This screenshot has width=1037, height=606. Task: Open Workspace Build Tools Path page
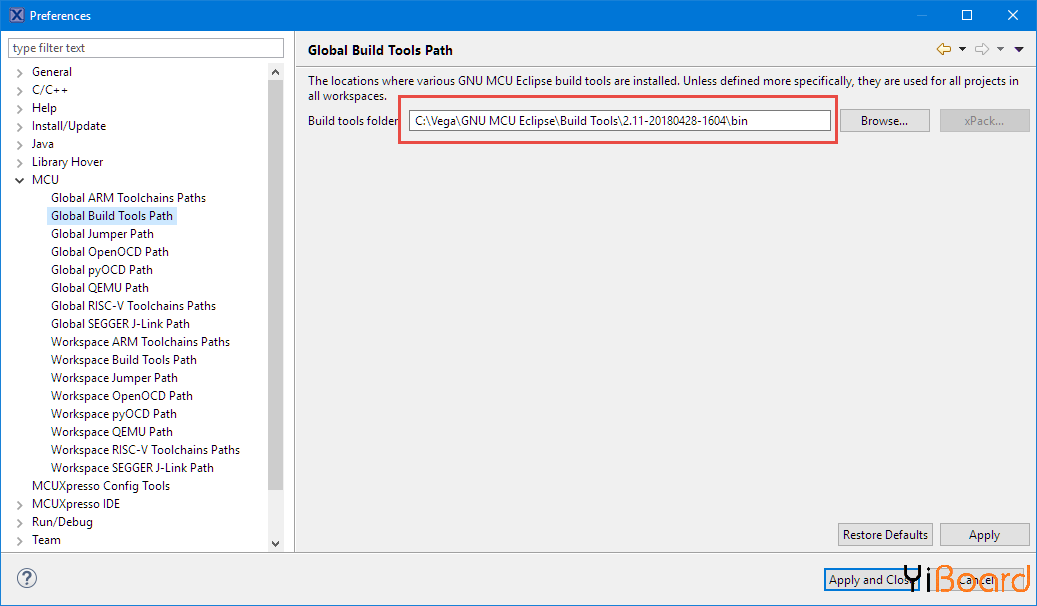pos(124,360)
